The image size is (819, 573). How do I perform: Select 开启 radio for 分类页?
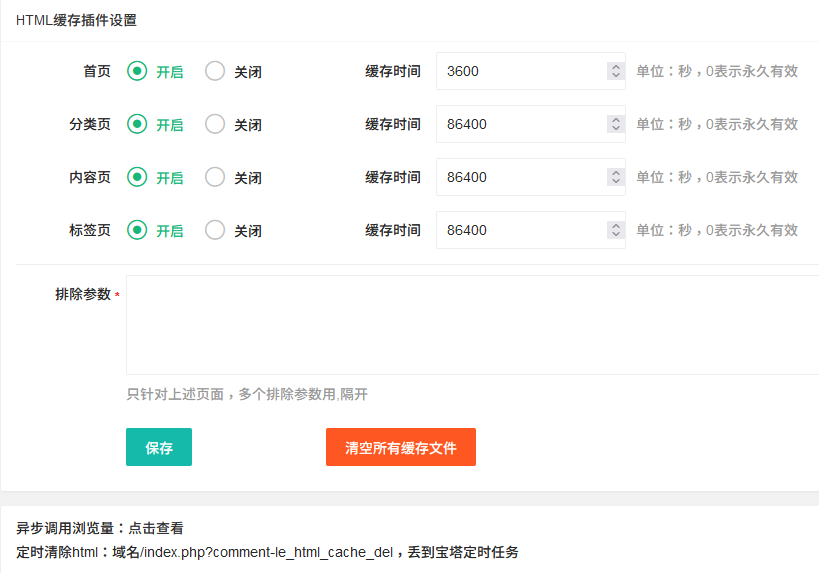click(x=137, y=124)
